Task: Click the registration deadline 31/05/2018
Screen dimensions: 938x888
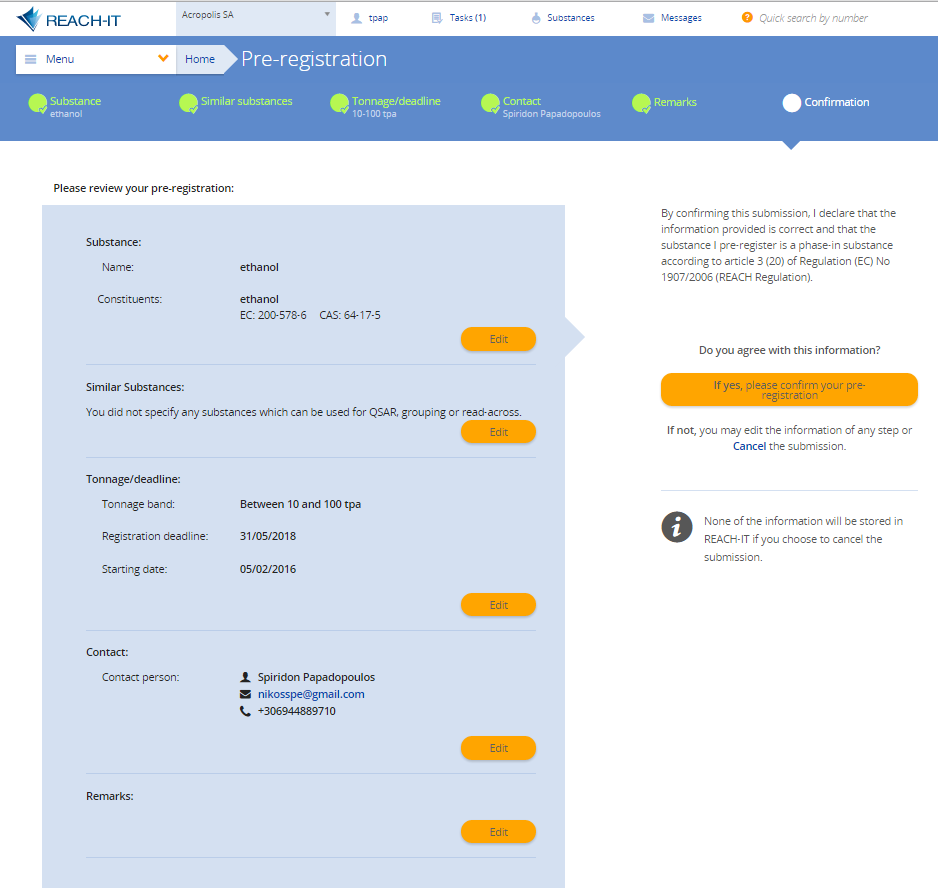Action: 268,536
